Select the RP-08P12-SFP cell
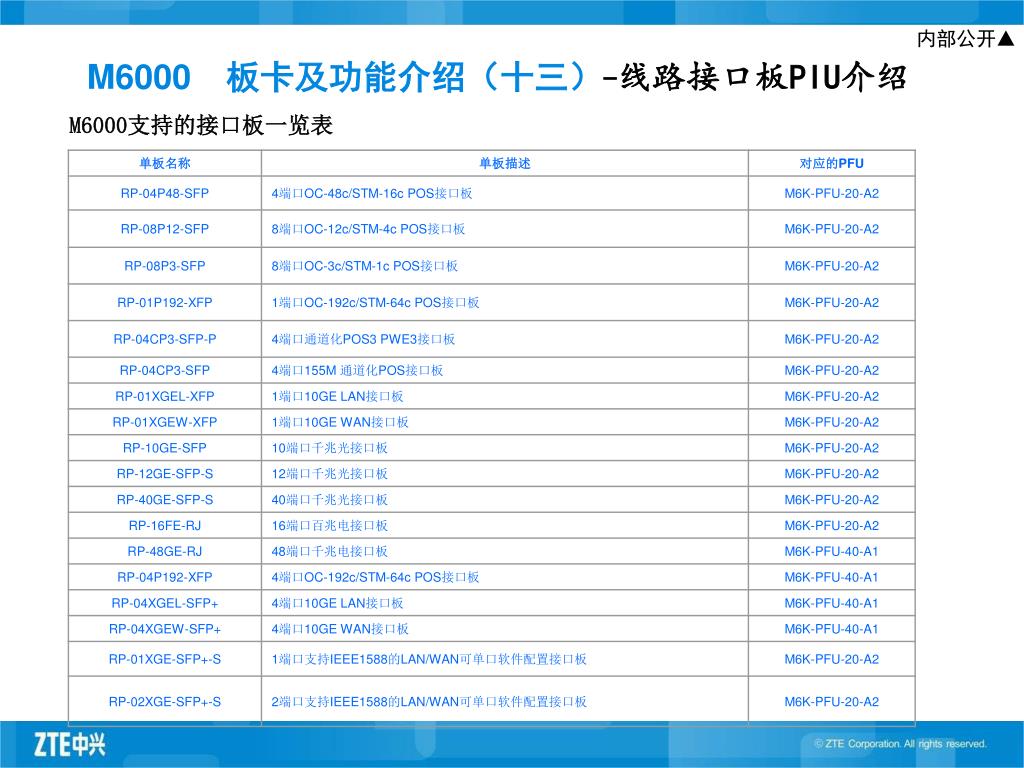Image resolution: width=1024 pixels, height=768 pixels. 165,229
